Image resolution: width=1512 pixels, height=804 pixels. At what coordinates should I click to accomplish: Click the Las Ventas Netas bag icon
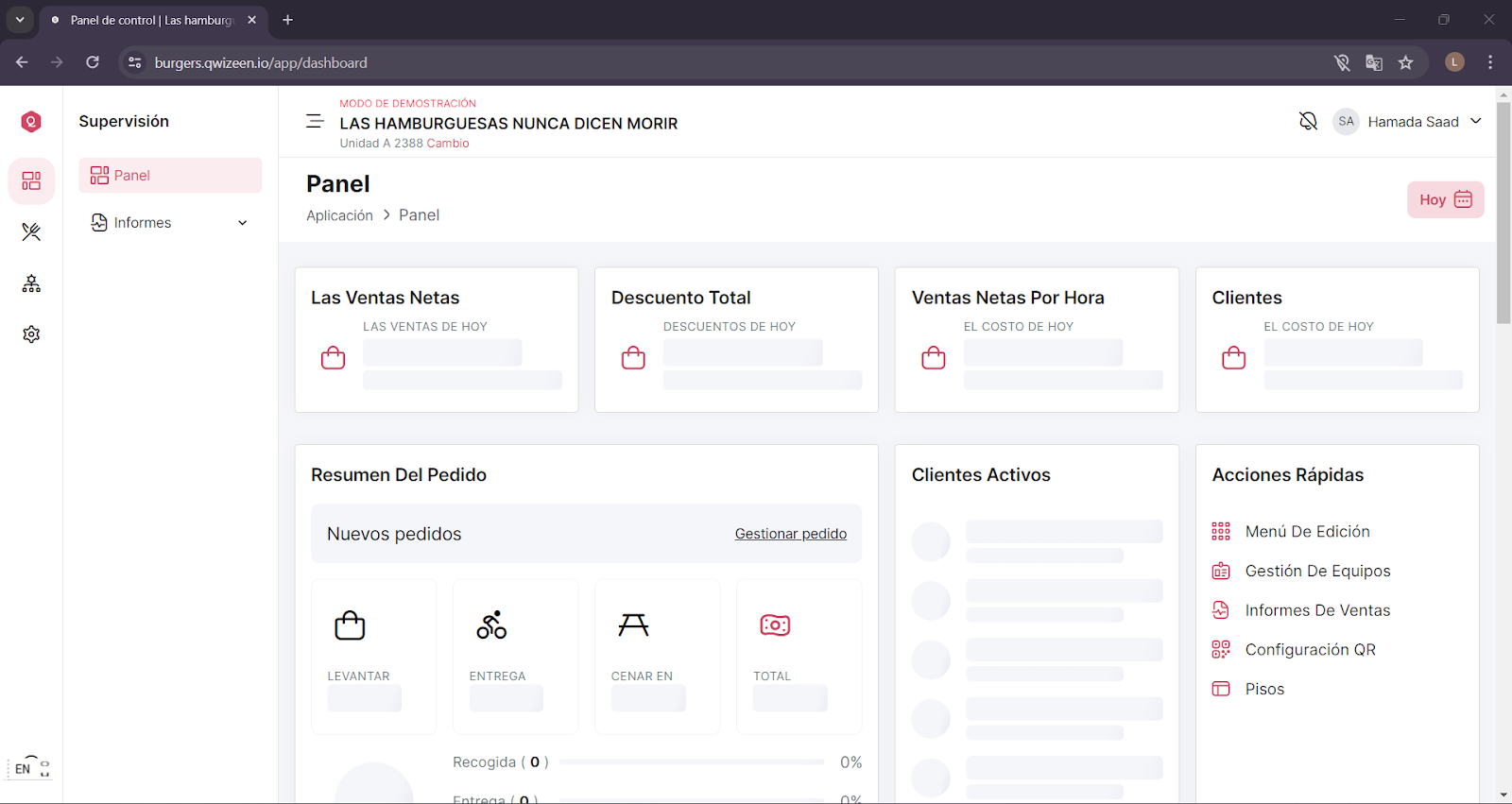(x=333, y=358)
